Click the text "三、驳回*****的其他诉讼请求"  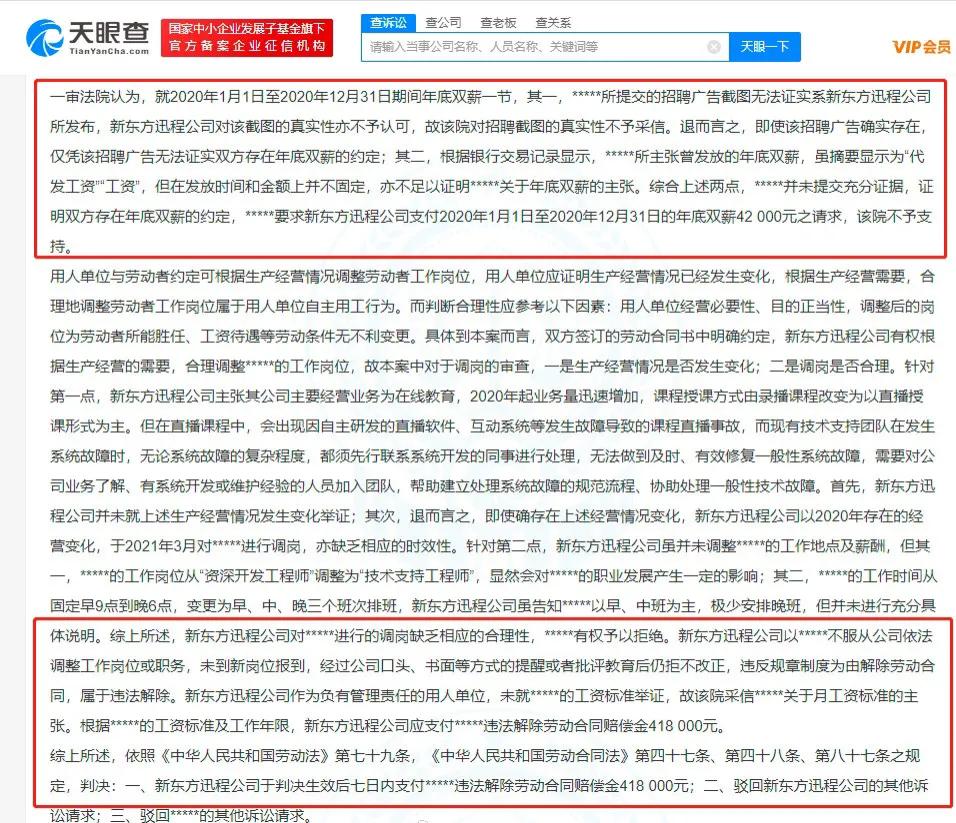(x=207, y=815)
